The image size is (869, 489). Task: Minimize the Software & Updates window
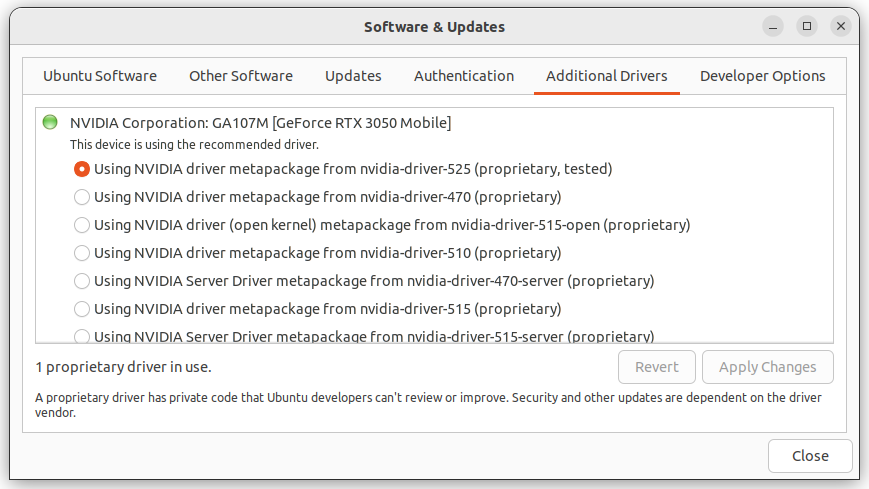point(773,26)
